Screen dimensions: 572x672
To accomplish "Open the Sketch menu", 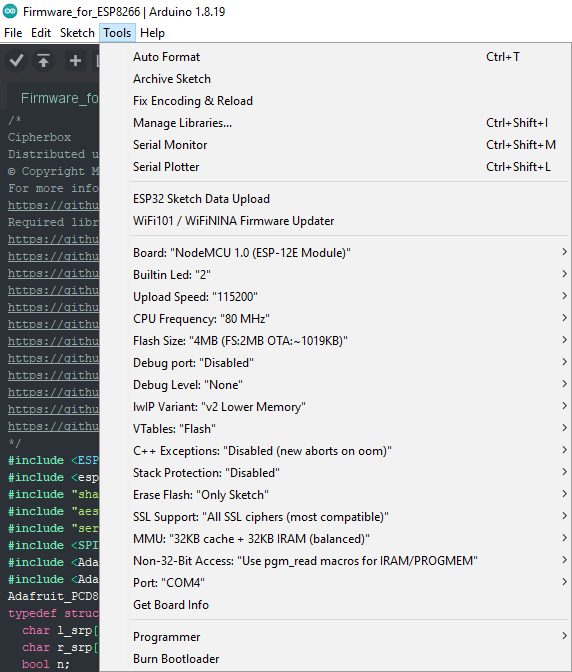I will [x=77, y=33].
